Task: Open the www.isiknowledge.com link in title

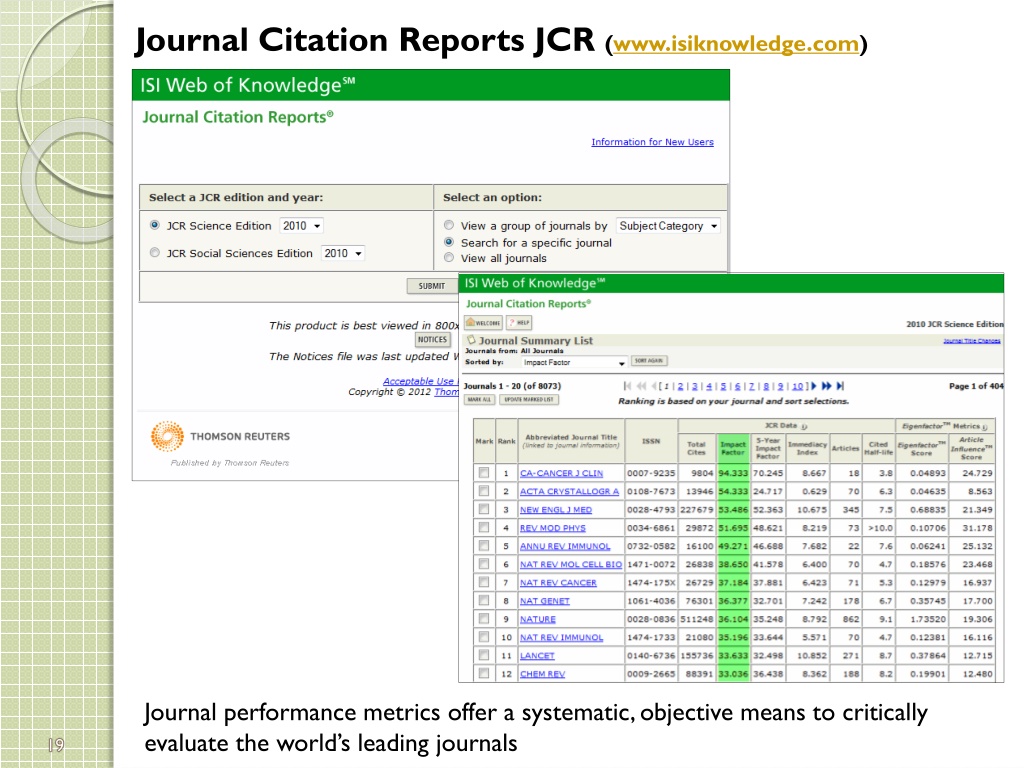Action: [x=736, y=43]
